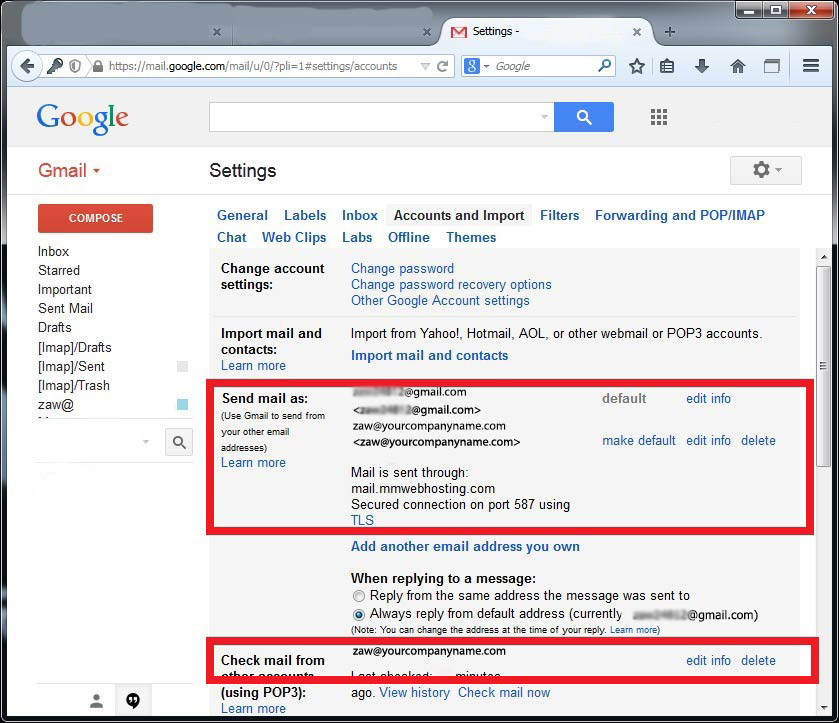Click the settings scrollbar down arrow
This screenshot has height=723, width=839.
[823, 707]
